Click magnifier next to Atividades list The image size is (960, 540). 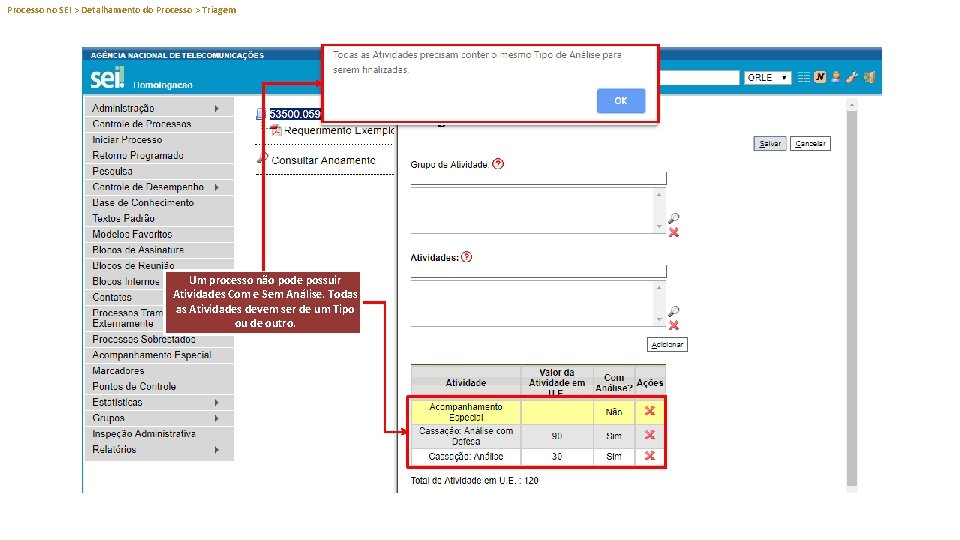(673, 312)
